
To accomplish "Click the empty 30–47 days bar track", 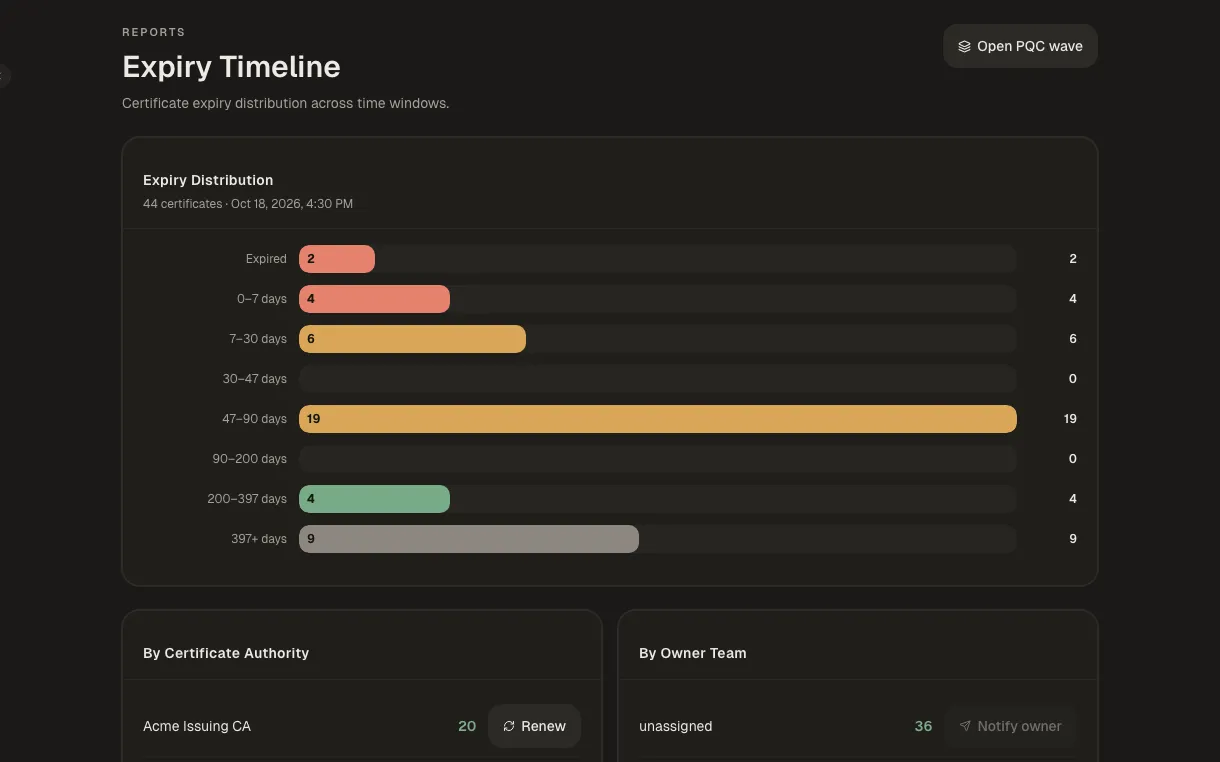I will 658,379.
